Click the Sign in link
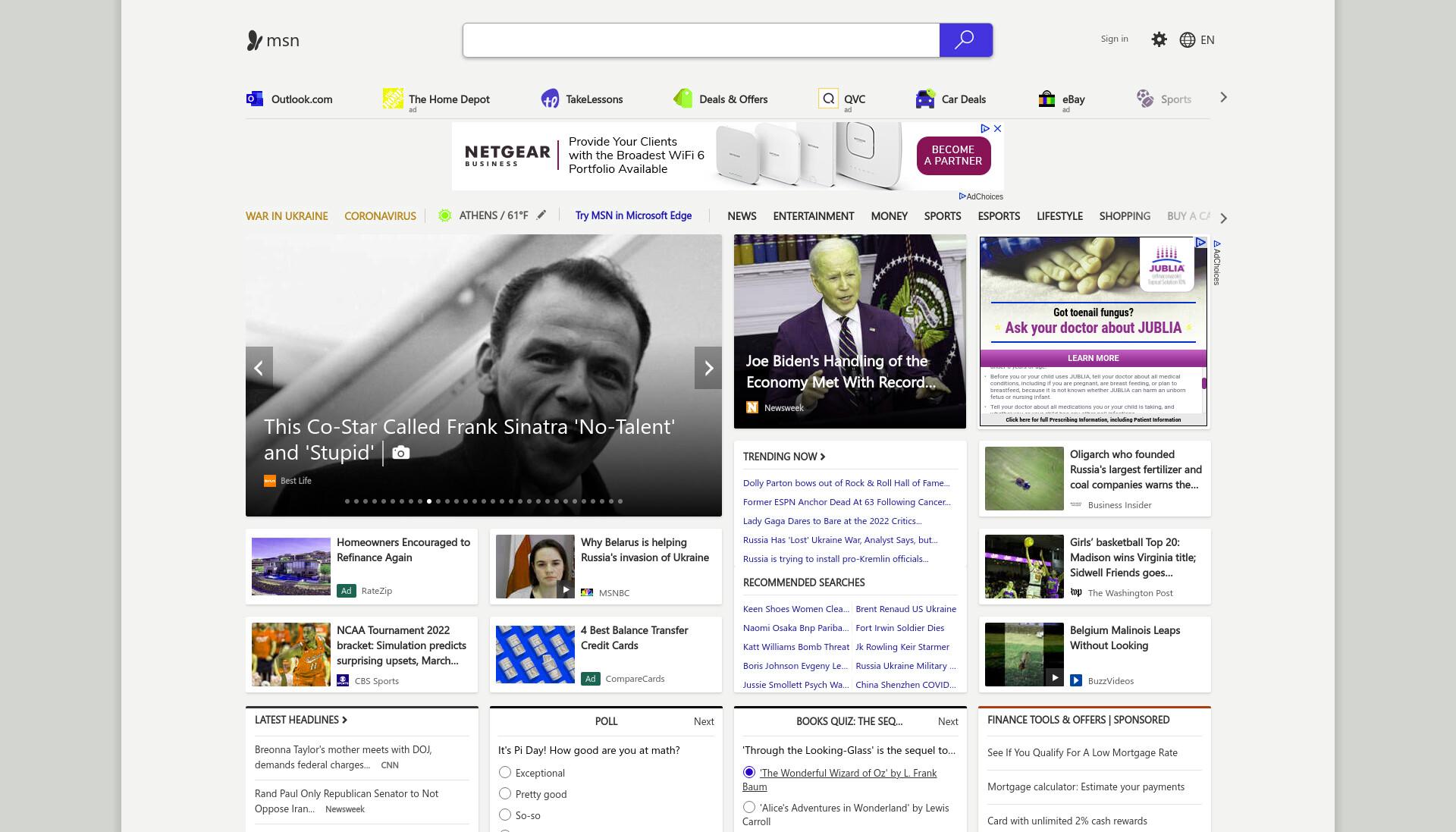 (x=1114, y=39)
